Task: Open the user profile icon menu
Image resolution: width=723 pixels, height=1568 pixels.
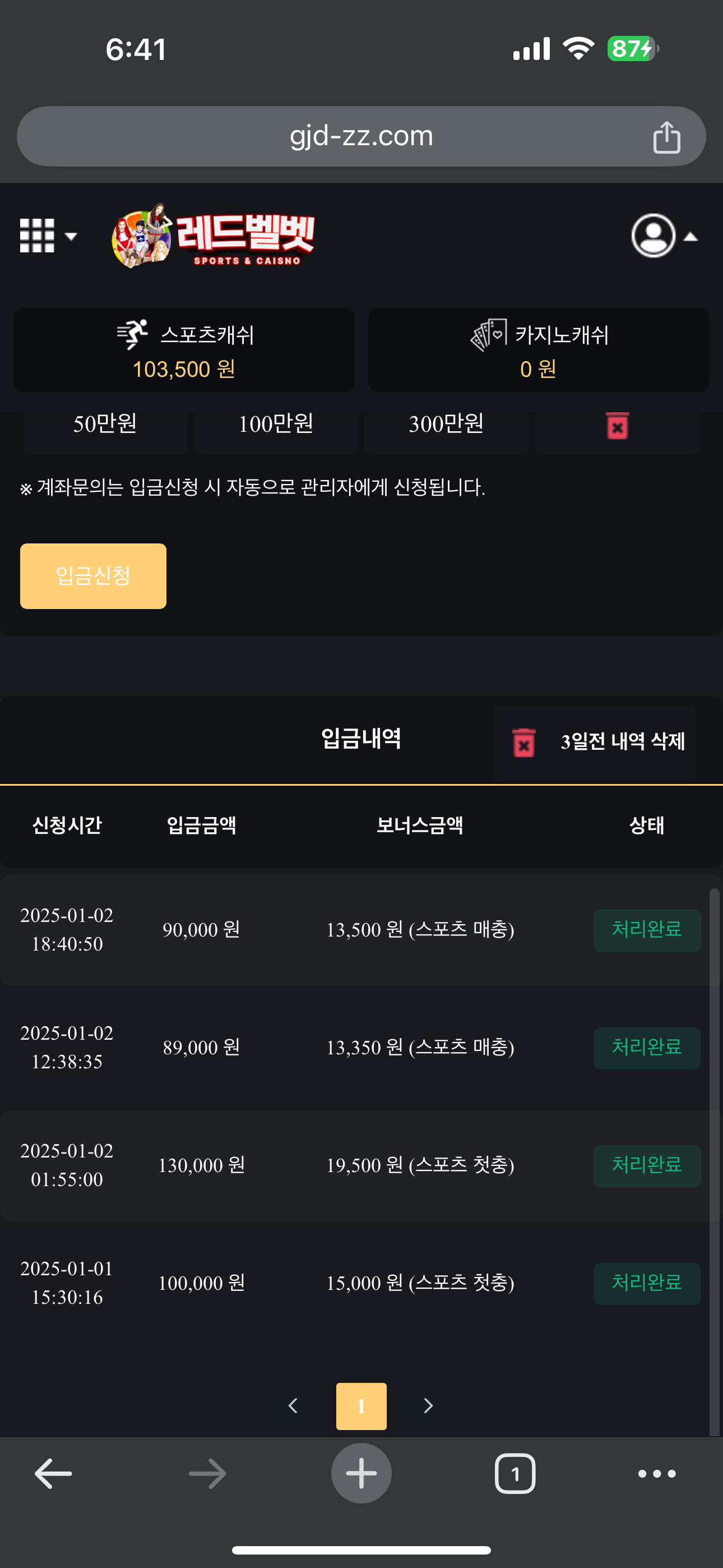Action: 662,236
